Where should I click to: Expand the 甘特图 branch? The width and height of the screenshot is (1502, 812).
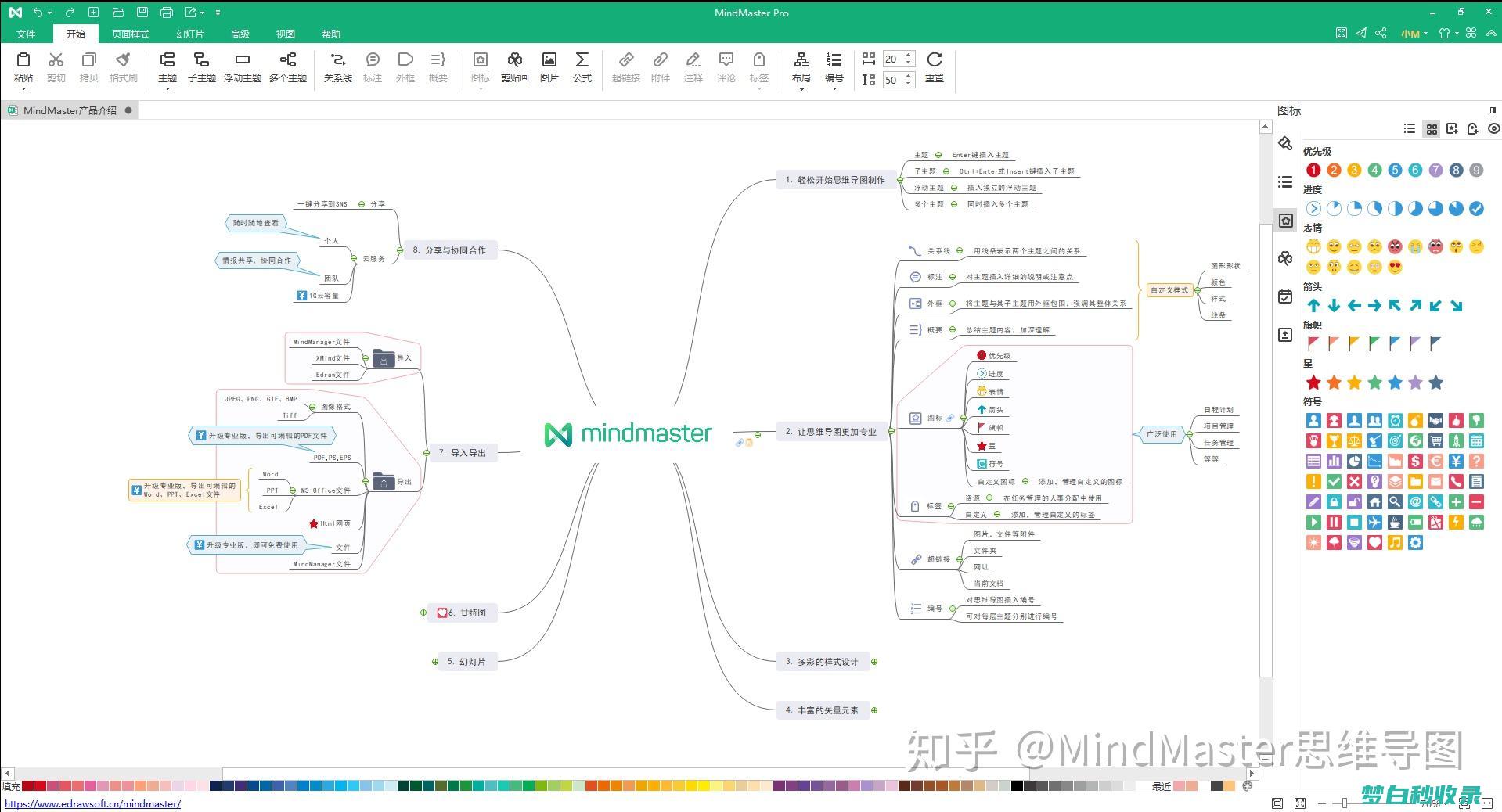point(423,613)
